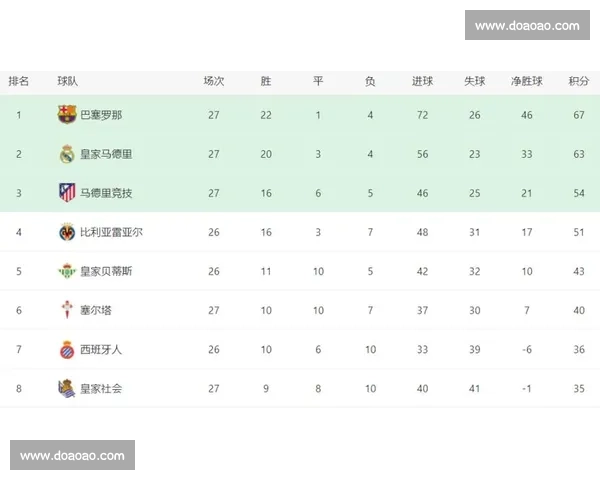Sort by the 净胜球 column header
The image size is (600, 480).
click(526, 81)
